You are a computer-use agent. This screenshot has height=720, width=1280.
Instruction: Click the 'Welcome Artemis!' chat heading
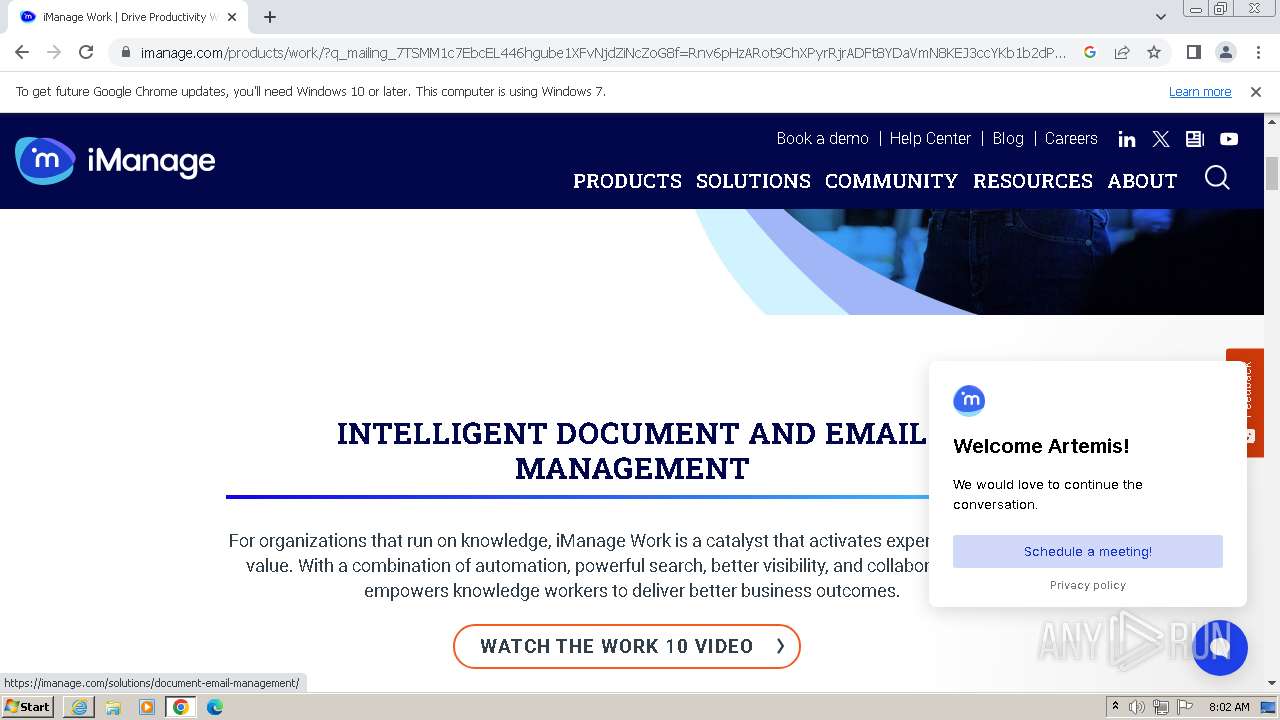tap(1041, 446)
